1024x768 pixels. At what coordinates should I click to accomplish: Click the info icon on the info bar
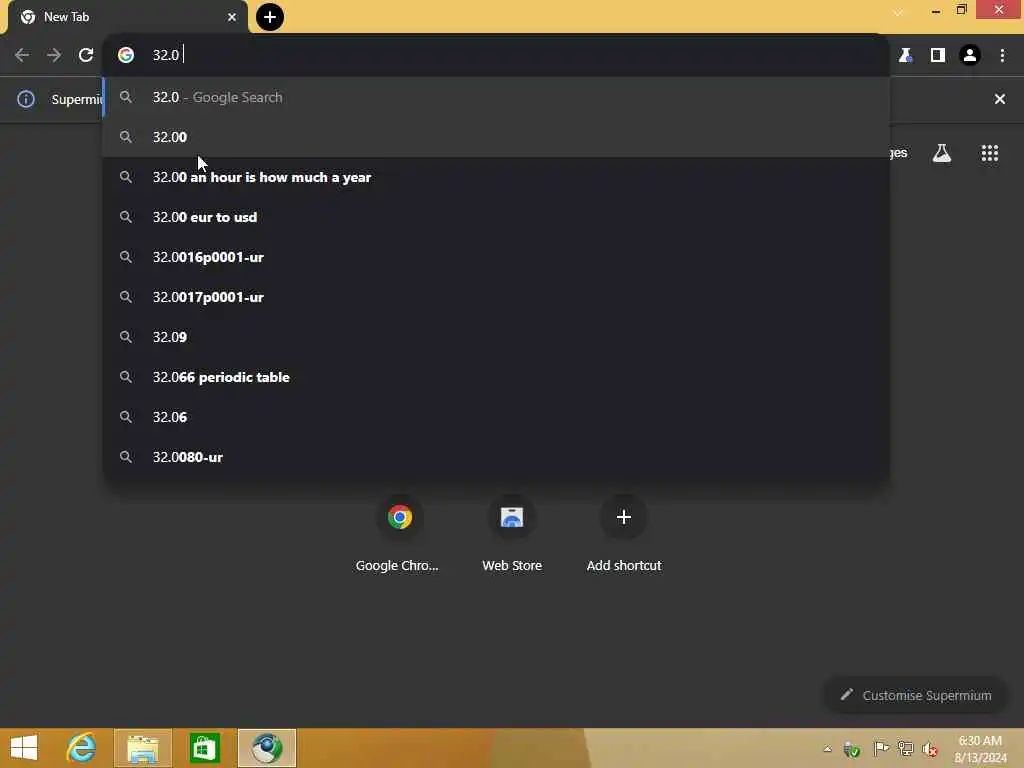[26, 99]
